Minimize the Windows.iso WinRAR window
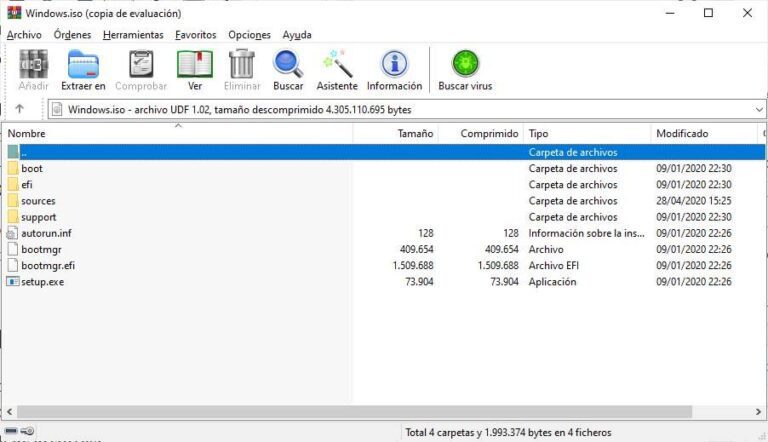 (670, 13)
